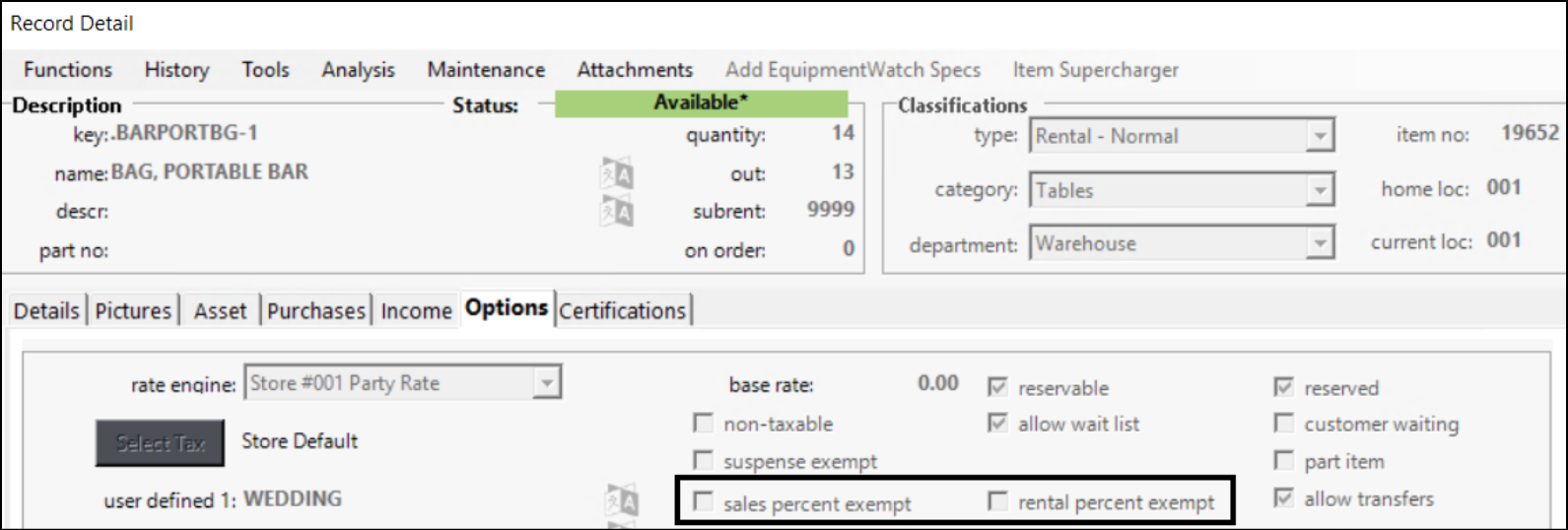Toggle the non-taxable checkbox
The height and width of the screenshot is (530, 1568).
pos(703,424)
